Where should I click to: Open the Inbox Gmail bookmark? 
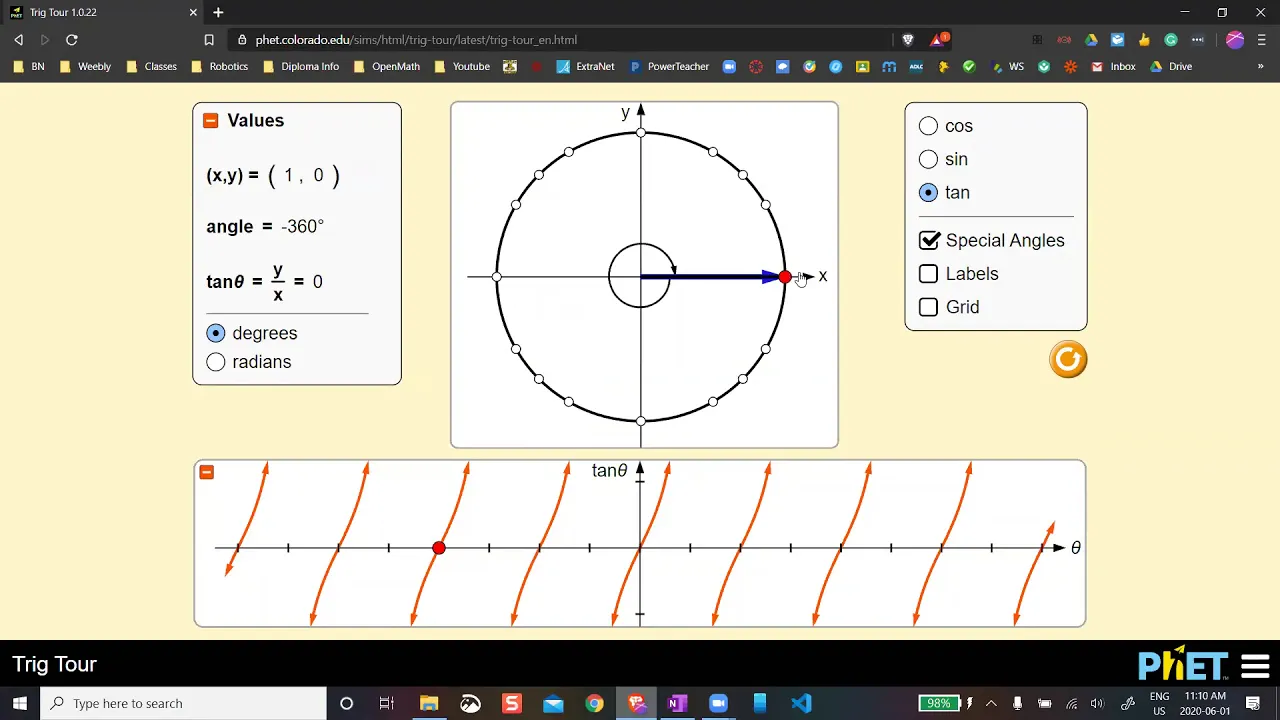(x=1113, y=67)
